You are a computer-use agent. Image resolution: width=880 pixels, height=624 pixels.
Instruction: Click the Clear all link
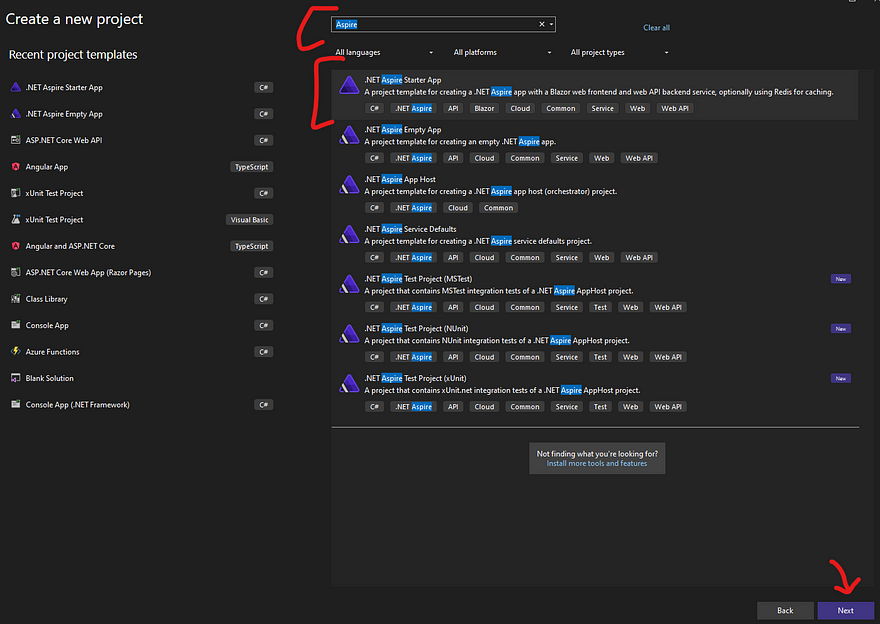(656, 27)
